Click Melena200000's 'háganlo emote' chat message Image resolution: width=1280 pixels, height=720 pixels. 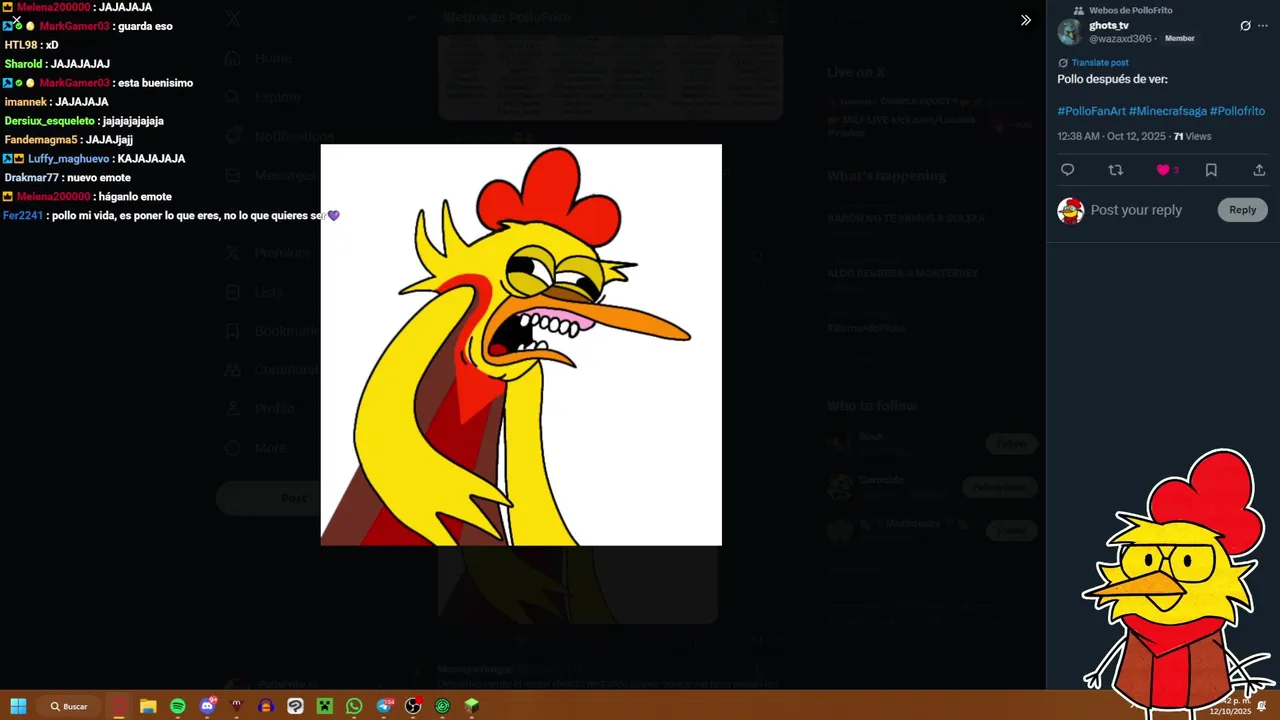87,197
